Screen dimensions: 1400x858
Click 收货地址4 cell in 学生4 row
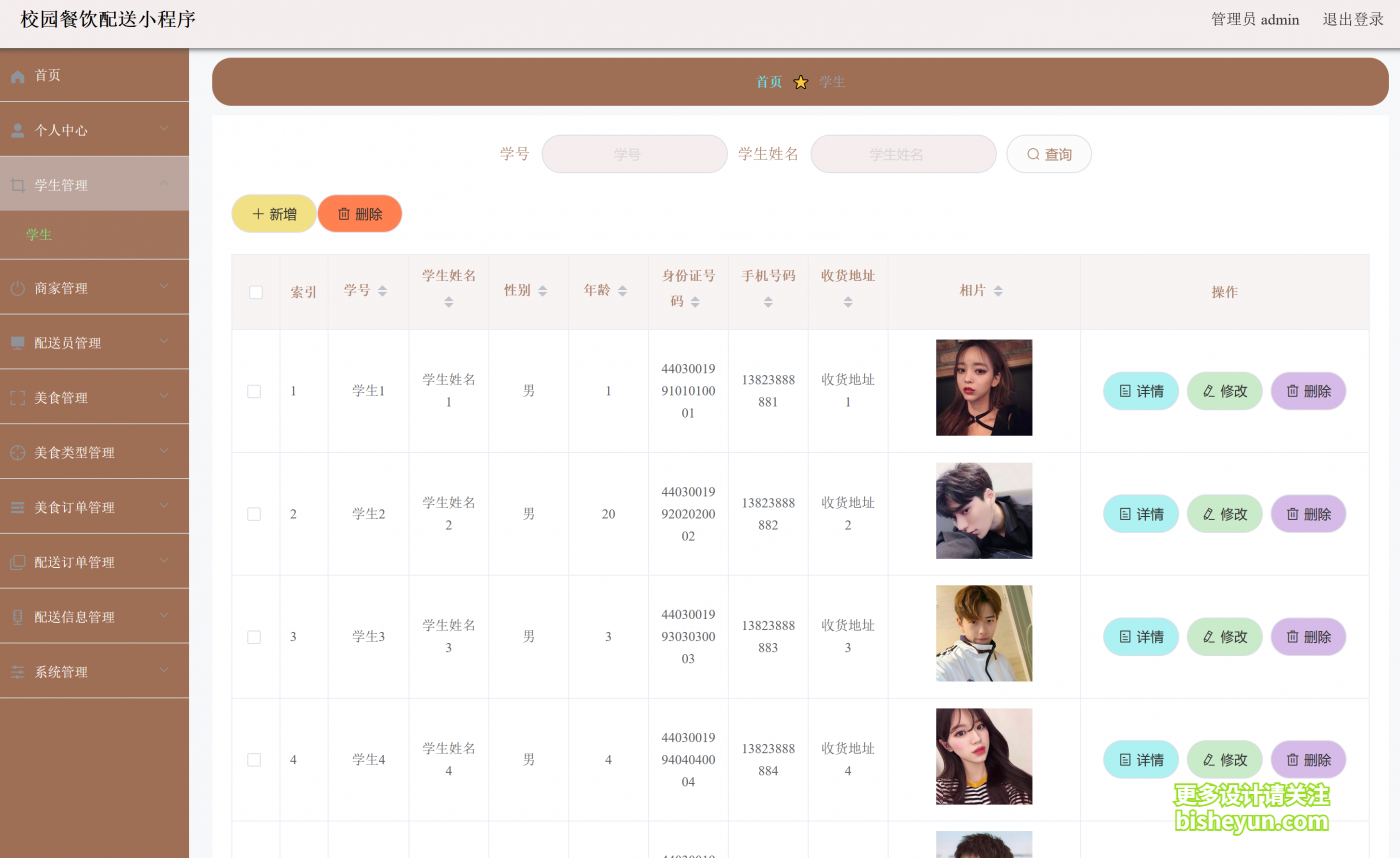pyautogui.click(x=848, y=760)
